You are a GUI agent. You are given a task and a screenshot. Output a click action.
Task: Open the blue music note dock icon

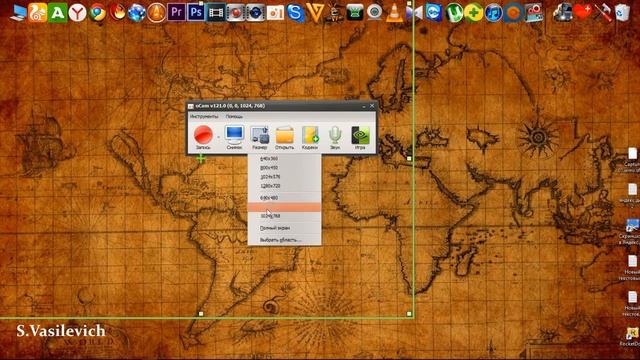coord(493,13)
